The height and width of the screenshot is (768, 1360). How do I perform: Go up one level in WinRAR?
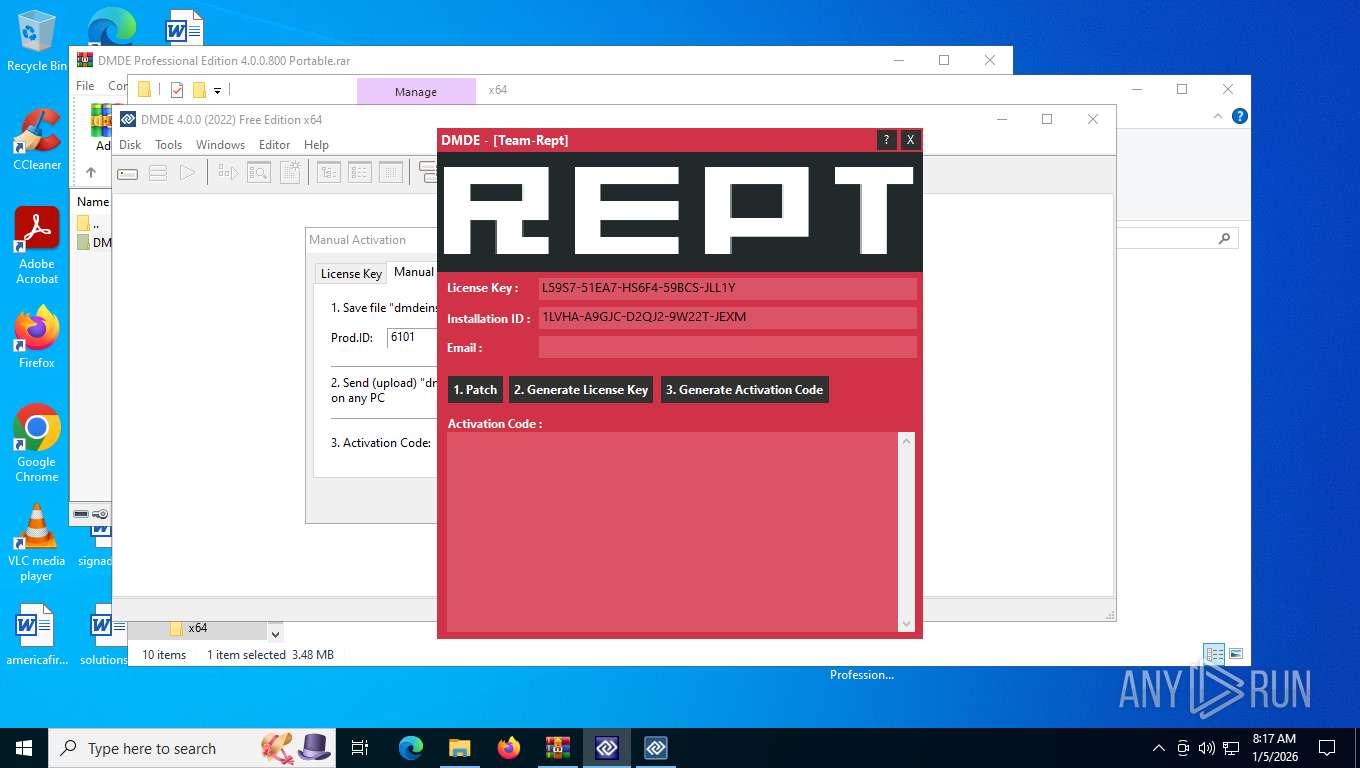(91, 173)
